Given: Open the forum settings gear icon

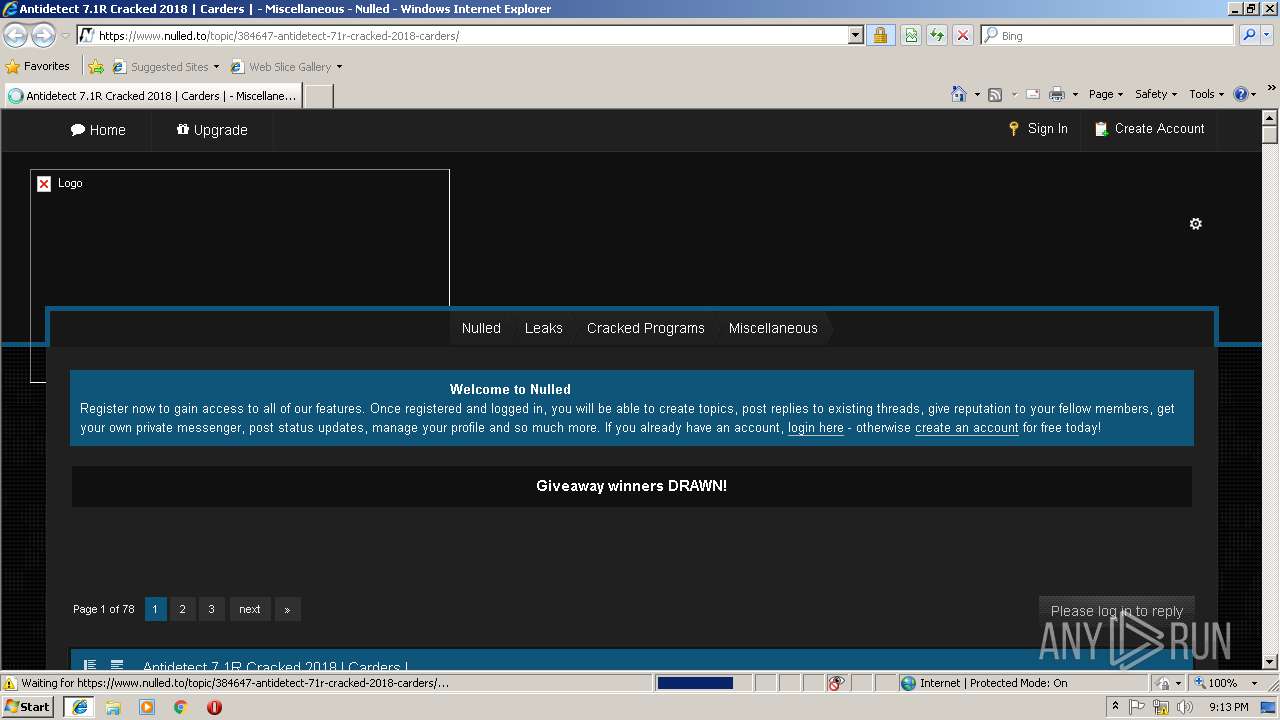Looking at the screenshot, I should tap(1195, 224).
